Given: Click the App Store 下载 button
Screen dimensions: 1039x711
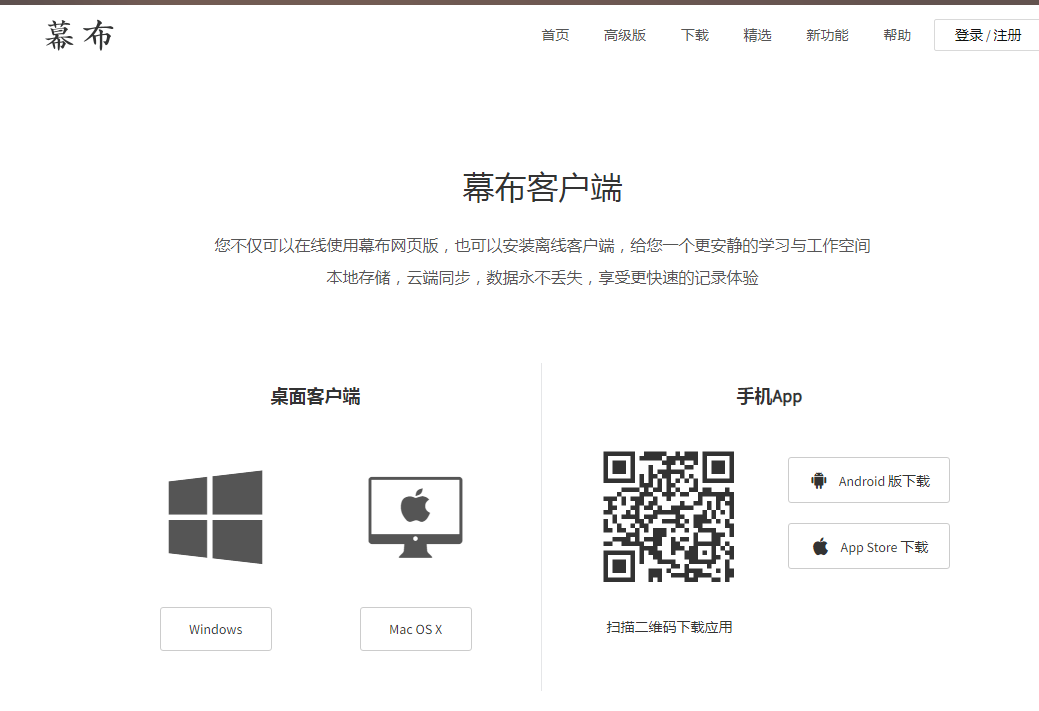Looking at the screenshot, I should tap(868, 546).
